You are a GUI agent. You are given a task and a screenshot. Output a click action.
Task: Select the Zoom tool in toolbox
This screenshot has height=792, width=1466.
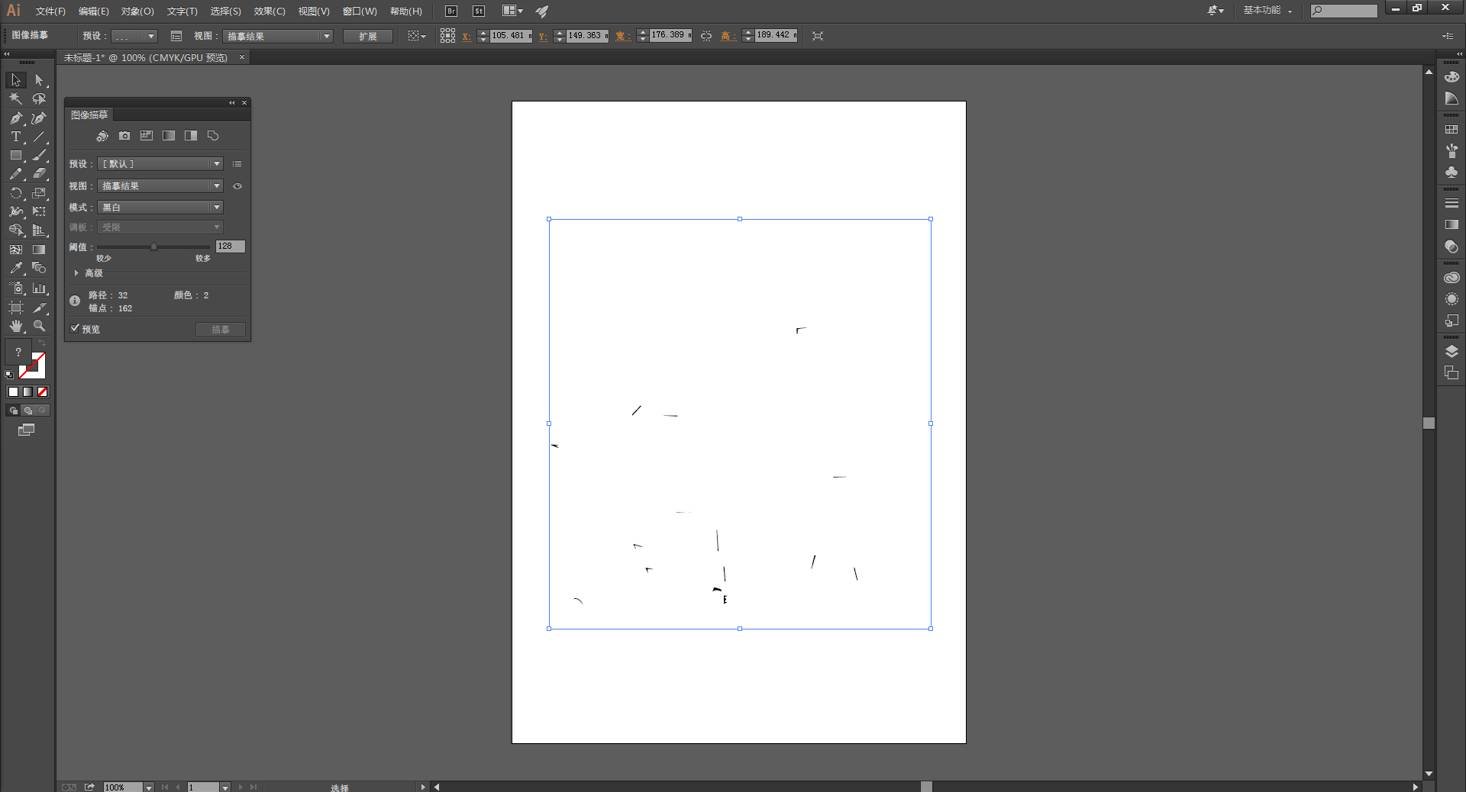(39, 326)
